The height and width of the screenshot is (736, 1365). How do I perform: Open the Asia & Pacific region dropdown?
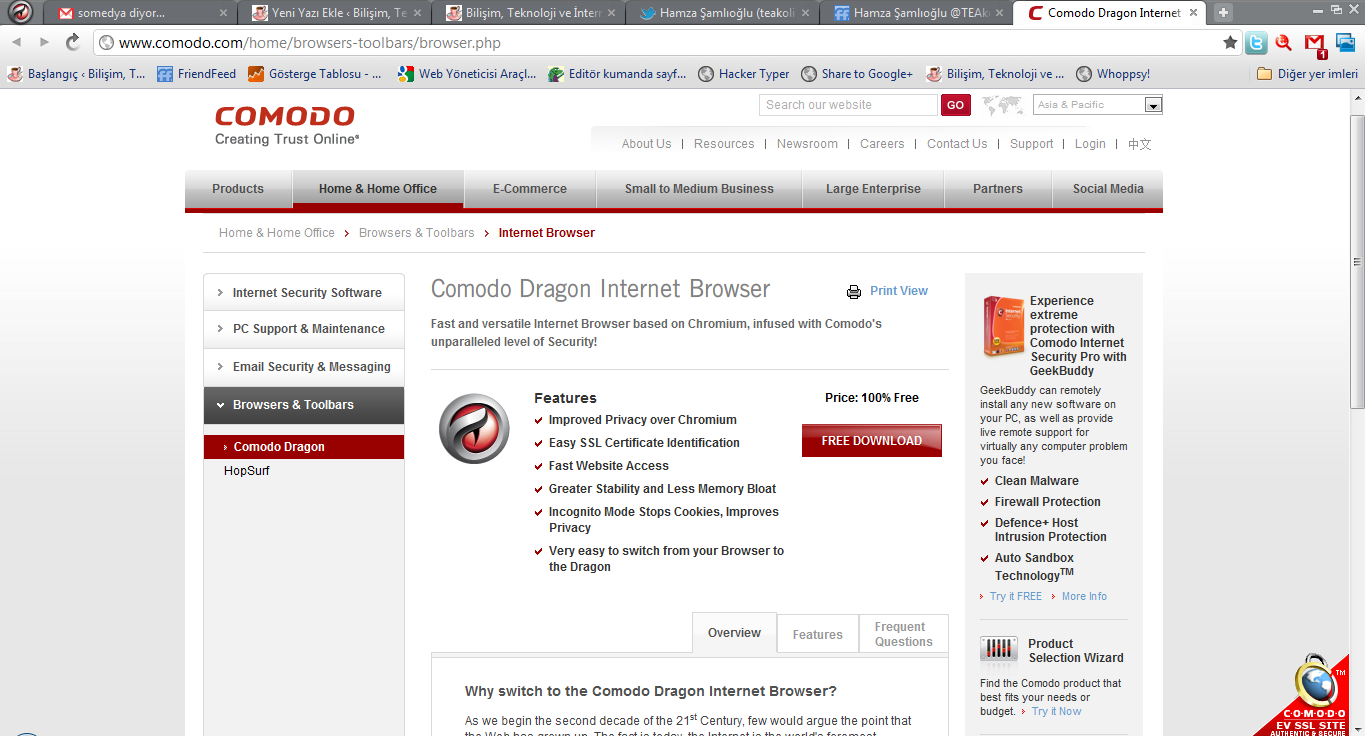[x=1097, y=105]
